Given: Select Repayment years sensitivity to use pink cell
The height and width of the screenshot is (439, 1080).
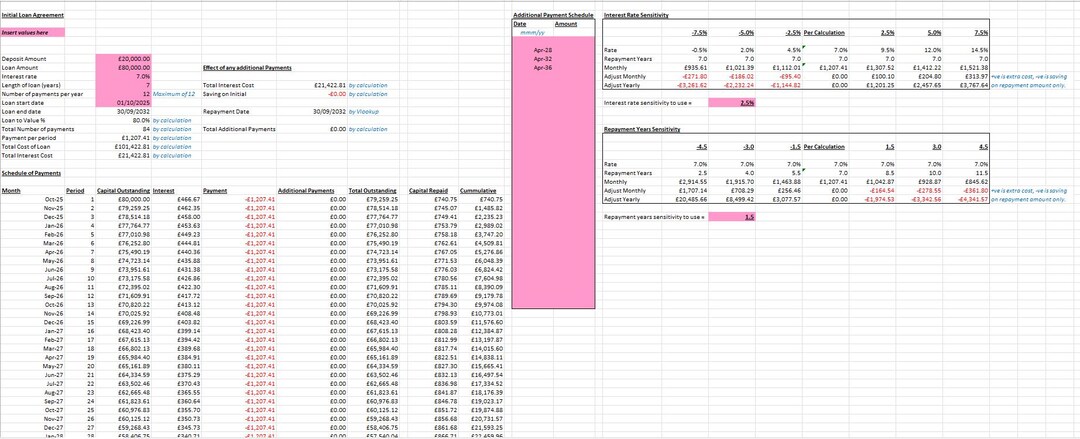Looking at the screenshot, I should coord(731,216).
